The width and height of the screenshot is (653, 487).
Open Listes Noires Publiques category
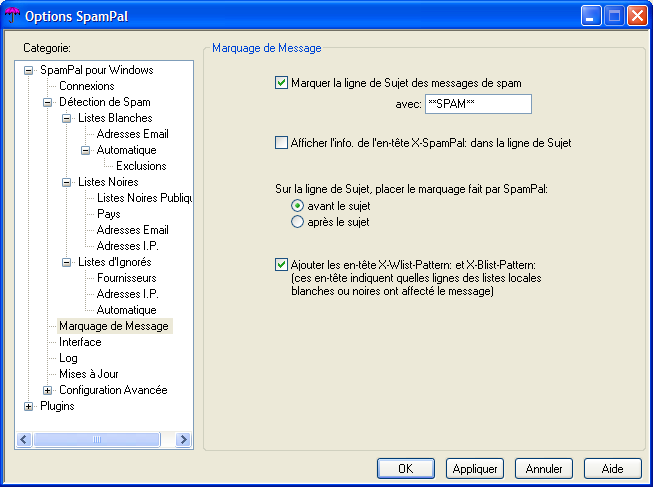coord(144,198)
